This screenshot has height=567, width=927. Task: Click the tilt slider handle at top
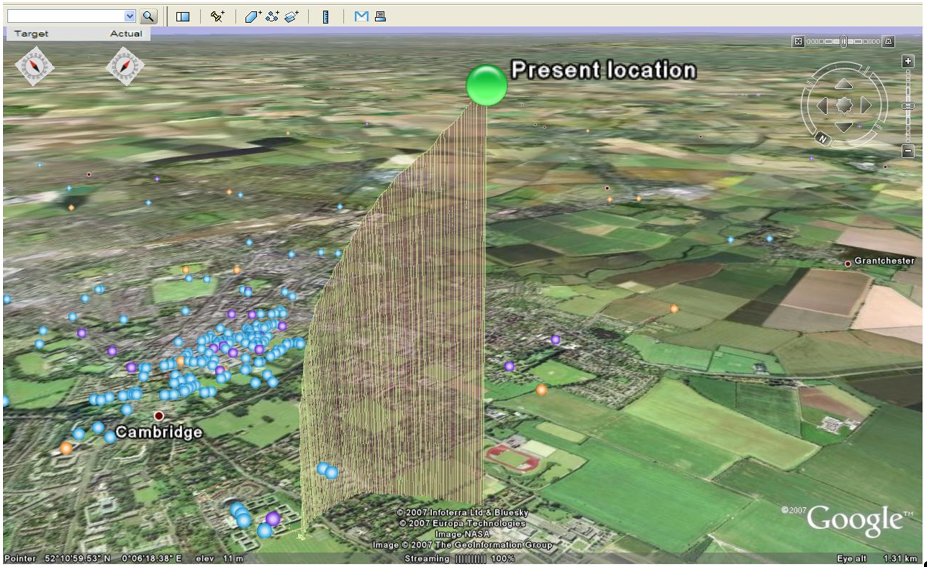844,41
